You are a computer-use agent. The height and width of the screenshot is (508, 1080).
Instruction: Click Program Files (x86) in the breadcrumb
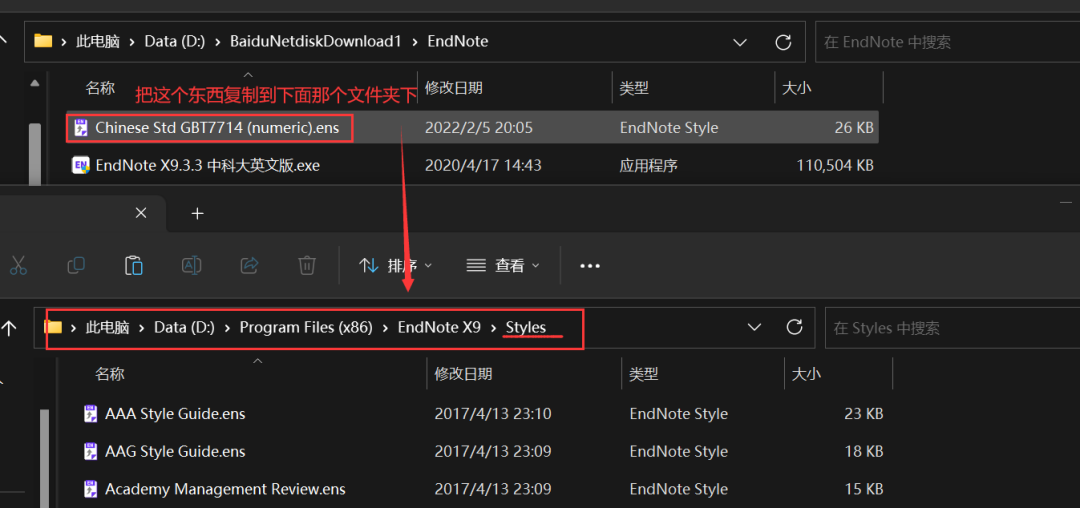[x=306, y=328]
